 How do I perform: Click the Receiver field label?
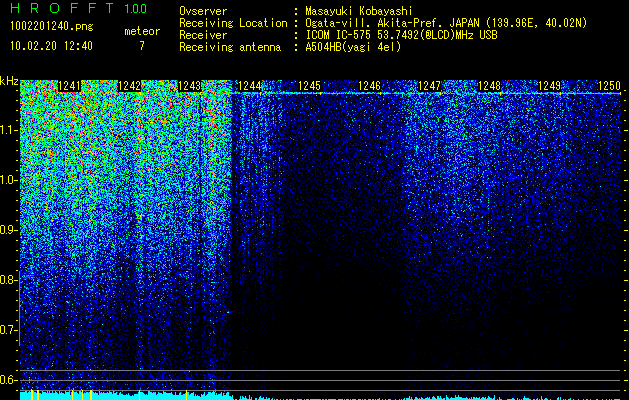(x=203, y=35)
